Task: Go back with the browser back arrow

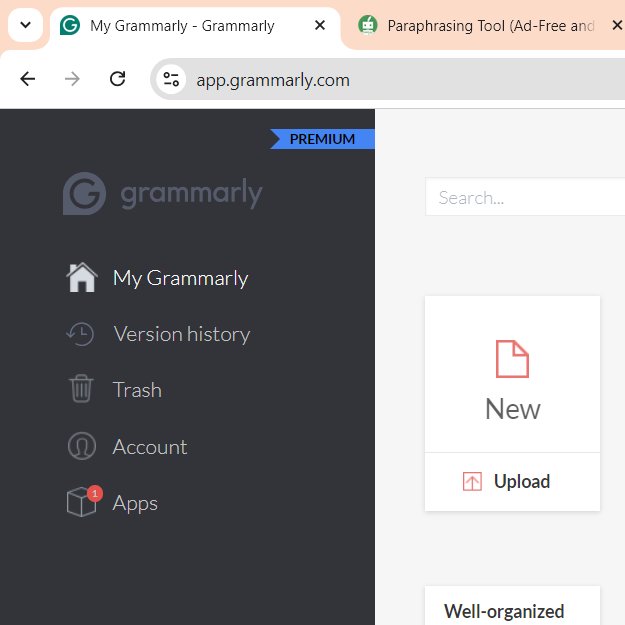Action: click(x=28, y=79)
